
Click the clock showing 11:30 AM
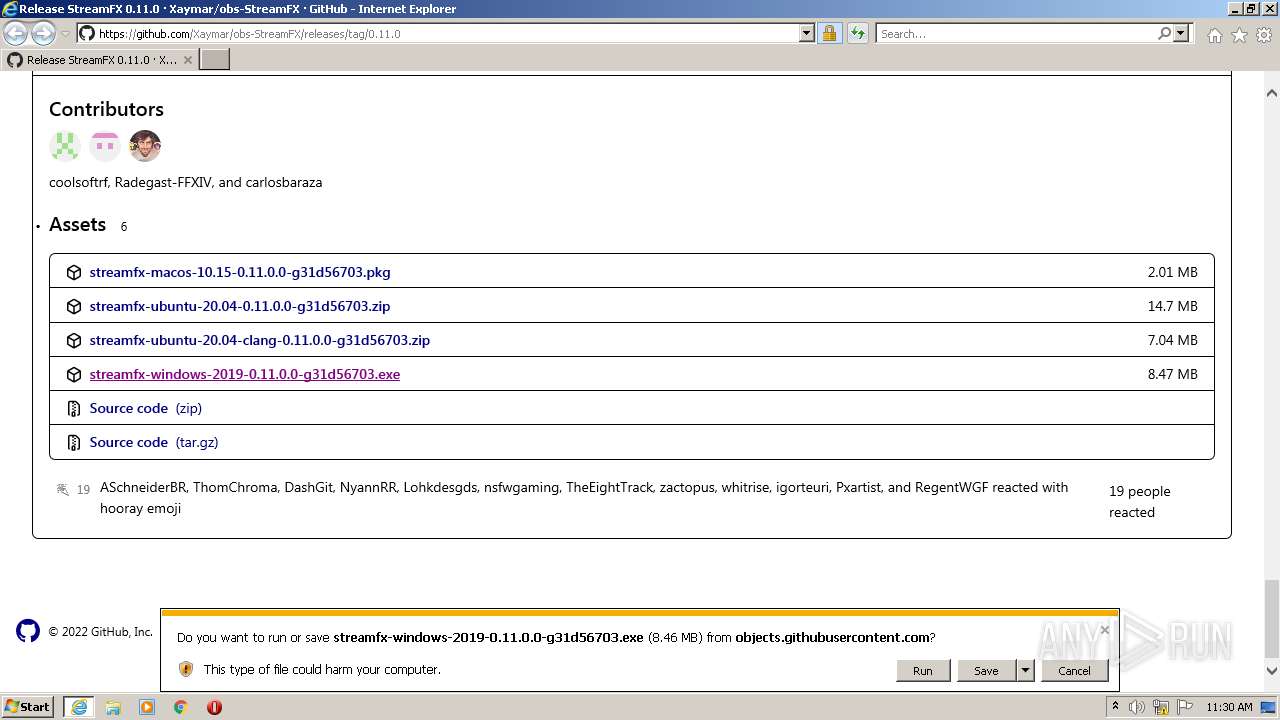pyautogui.click(x=1229, y=707)
